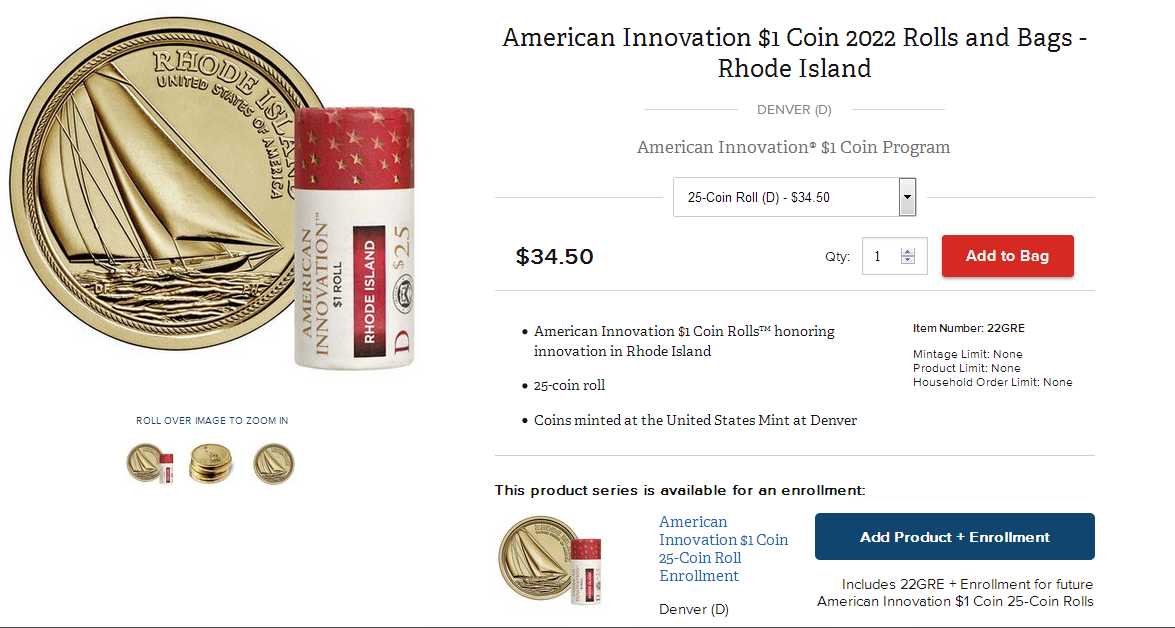Click the DENVER (D) mint mark label
1175x628 pixels.
[793, 109]
